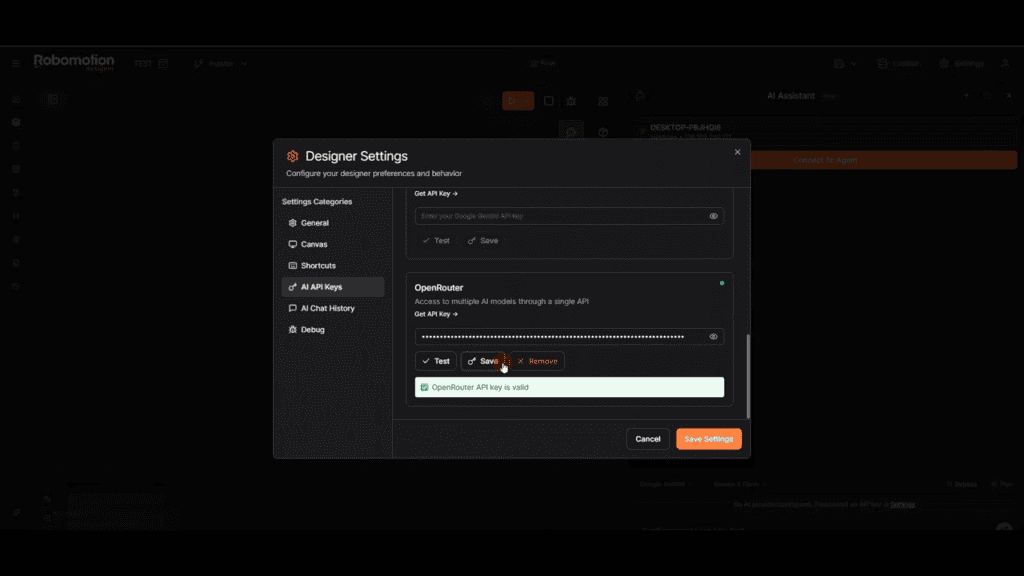Save the OpenRouter API key

point(483,361)
